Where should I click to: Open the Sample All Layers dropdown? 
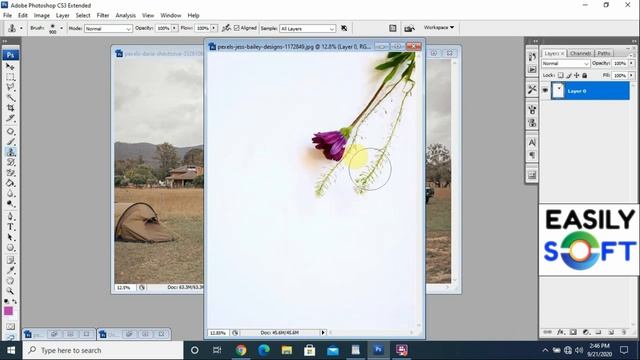(x=307, y=29)
